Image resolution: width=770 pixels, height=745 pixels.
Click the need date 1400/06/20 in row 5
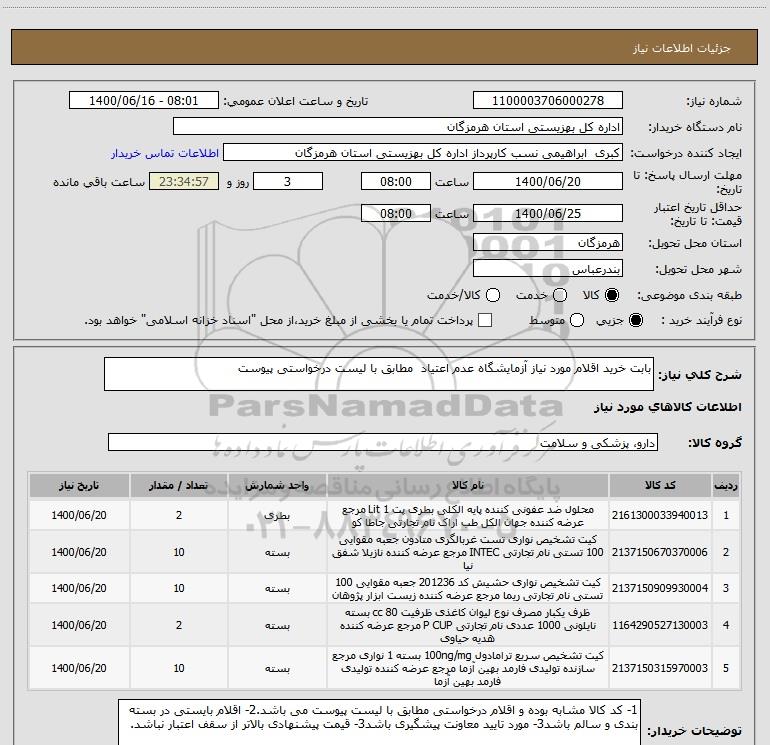point(79,668)
